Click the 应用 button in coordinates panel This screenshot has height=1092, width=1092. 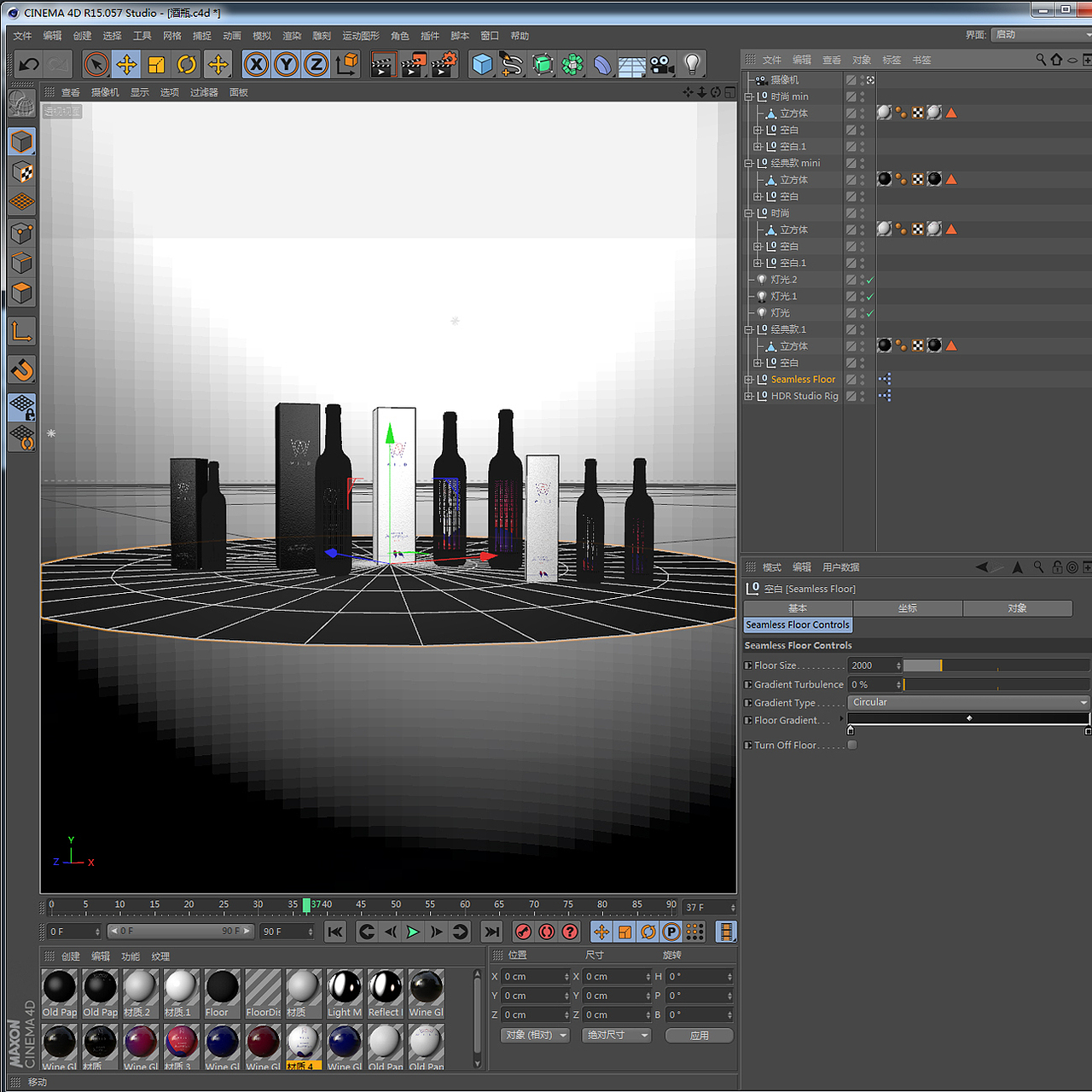pyautogui.click(x=700, y=1035)
